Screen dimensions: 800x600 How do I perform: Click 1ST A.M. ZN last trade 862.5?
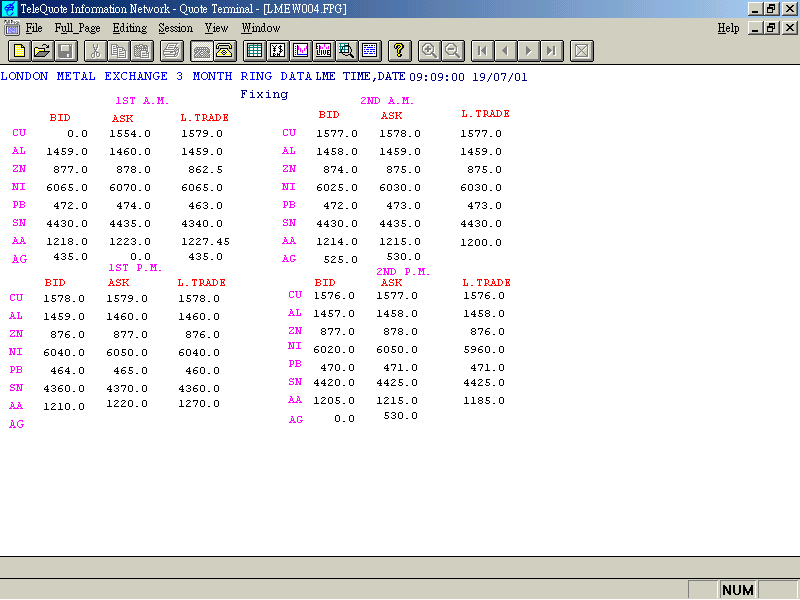[205, 169]
